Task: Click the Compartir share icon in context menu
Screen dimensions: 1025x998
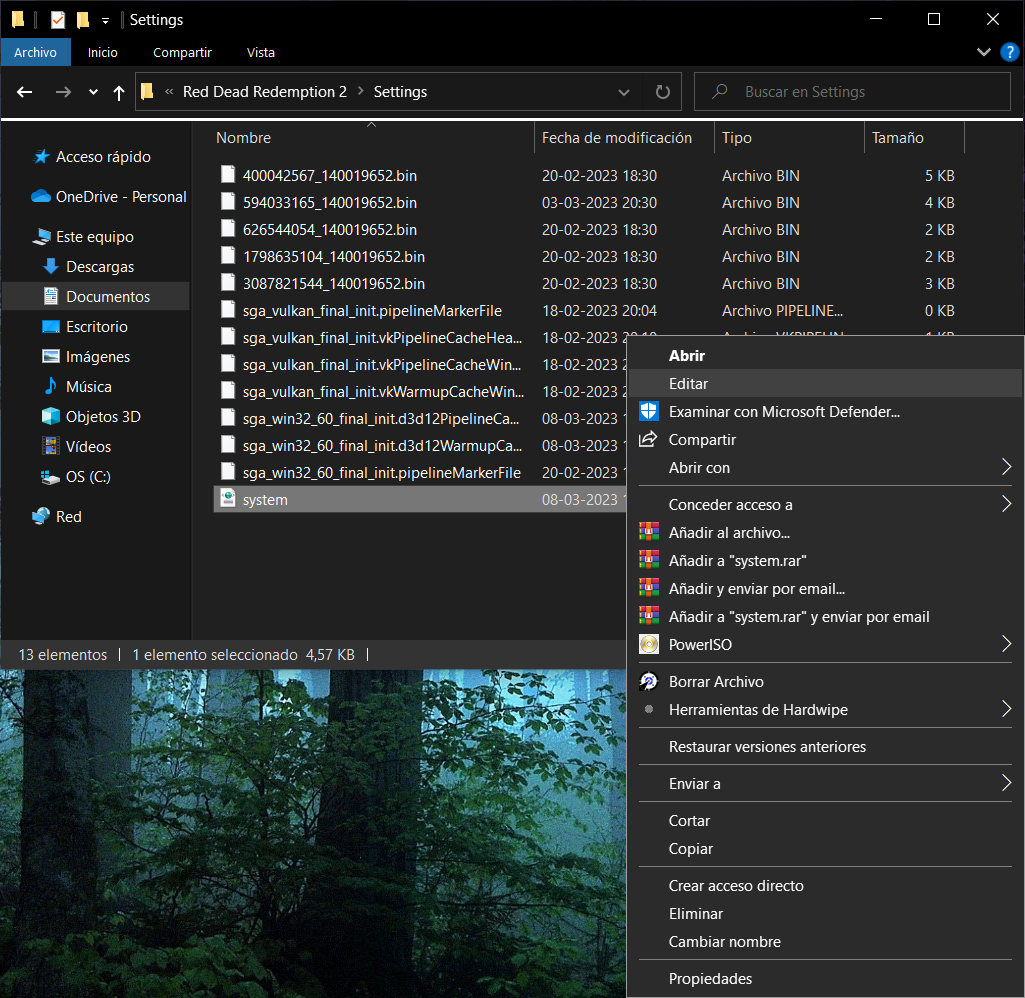Action: (x=649, y=440)
